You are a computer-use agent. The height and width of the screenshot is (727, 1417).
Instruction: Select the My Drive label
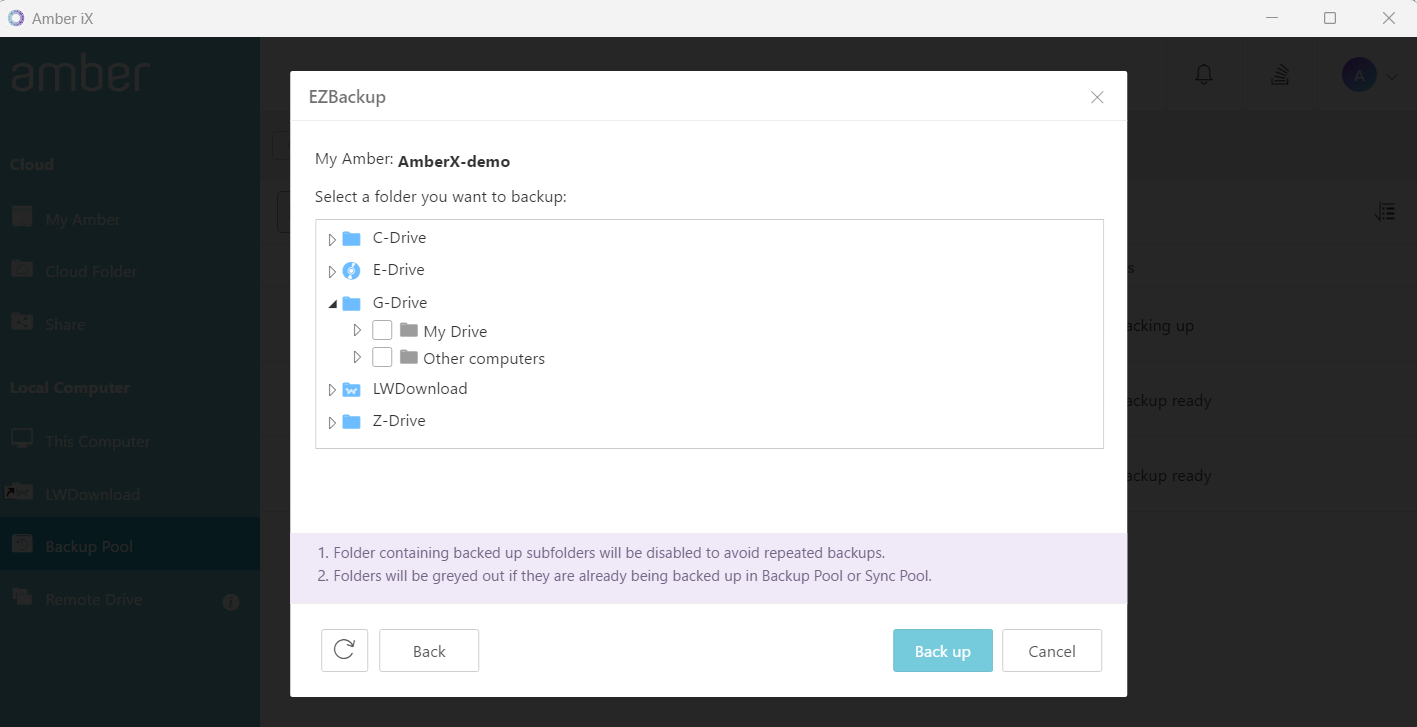click(x=455, y=331)
